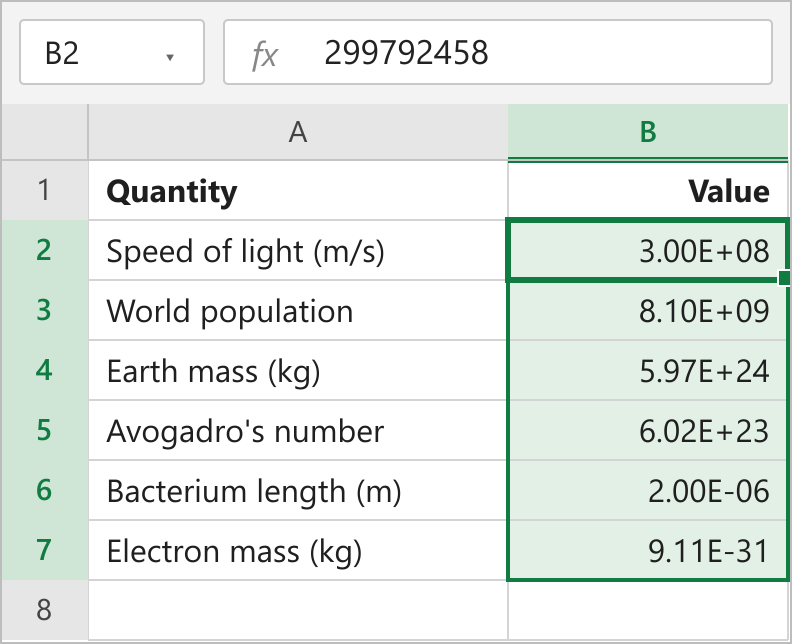Select column A header
This screenshot has height=644, width=792.
tap(298, 132)
